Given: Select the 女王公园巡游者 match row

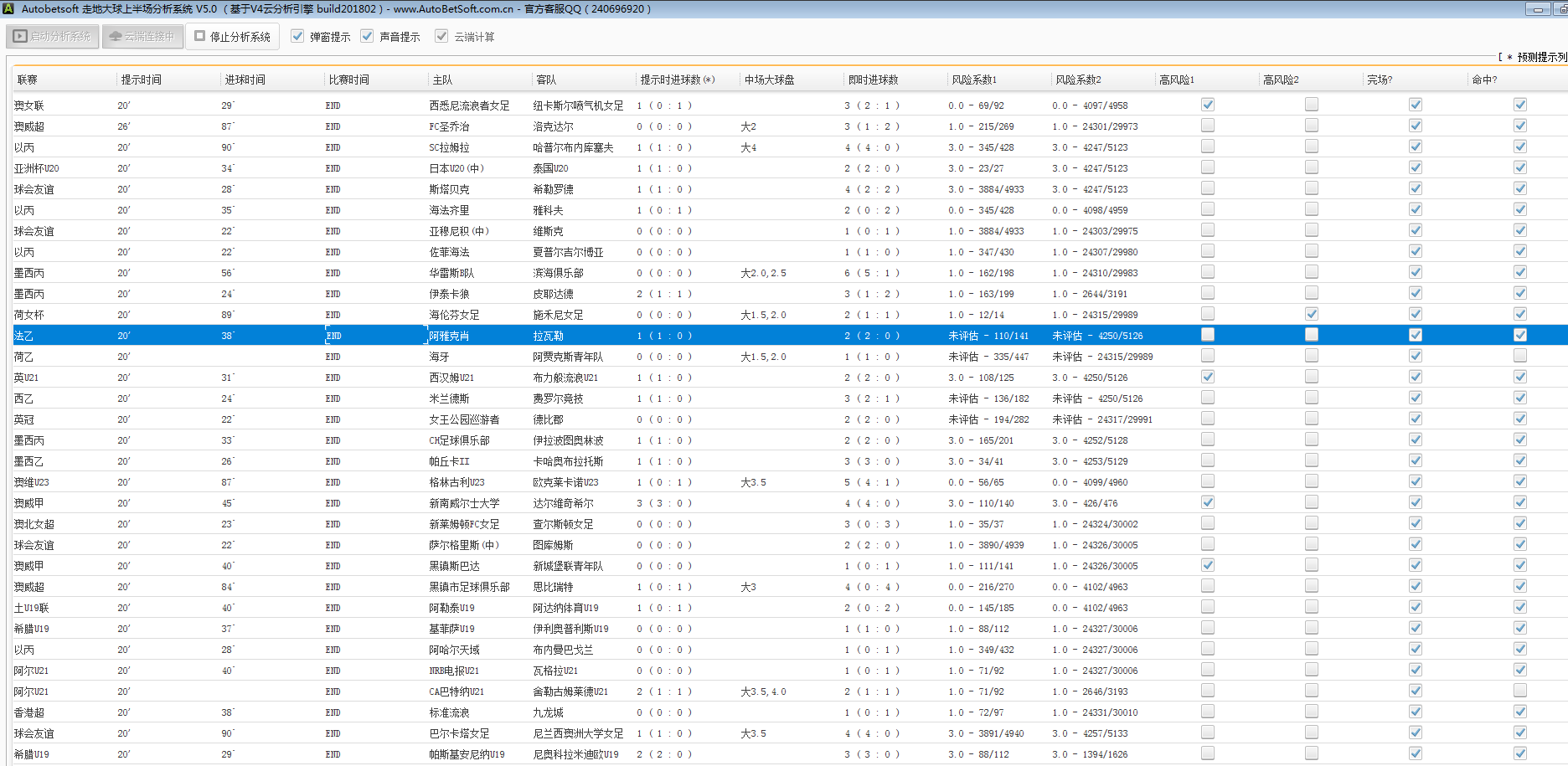Looking at the screenshot, I should point(464,419).
